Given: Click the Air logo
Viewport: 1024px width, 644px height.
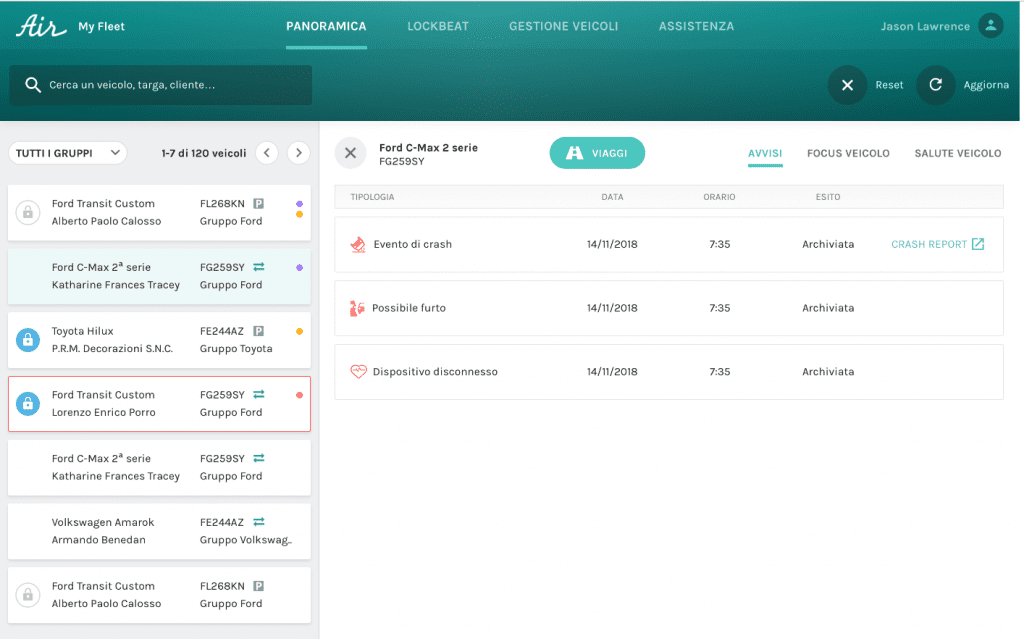Looking at the screenshot, I should tap(41, 26).
